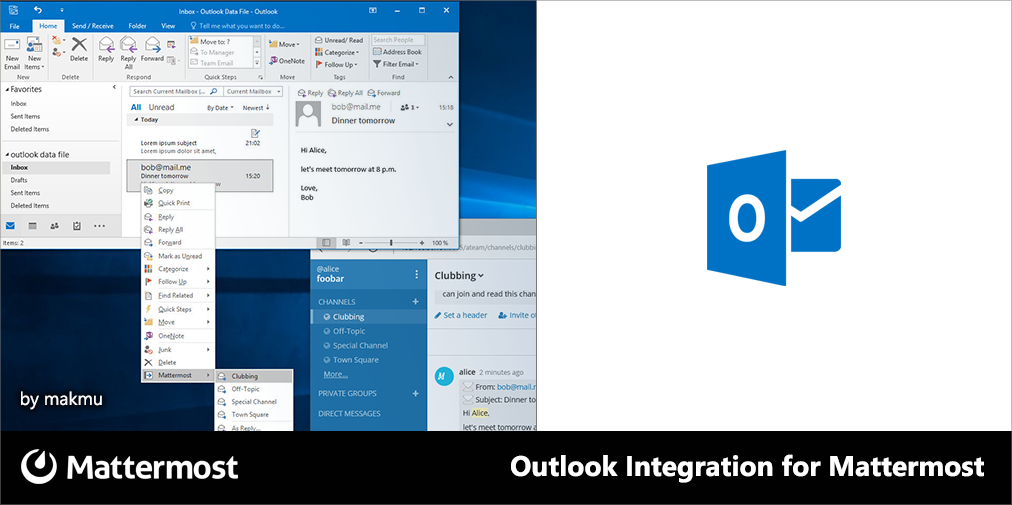The height and width of the screenshot is (505, 1012).
Task: Add a private group with plus icon
Action: (416, 393)
